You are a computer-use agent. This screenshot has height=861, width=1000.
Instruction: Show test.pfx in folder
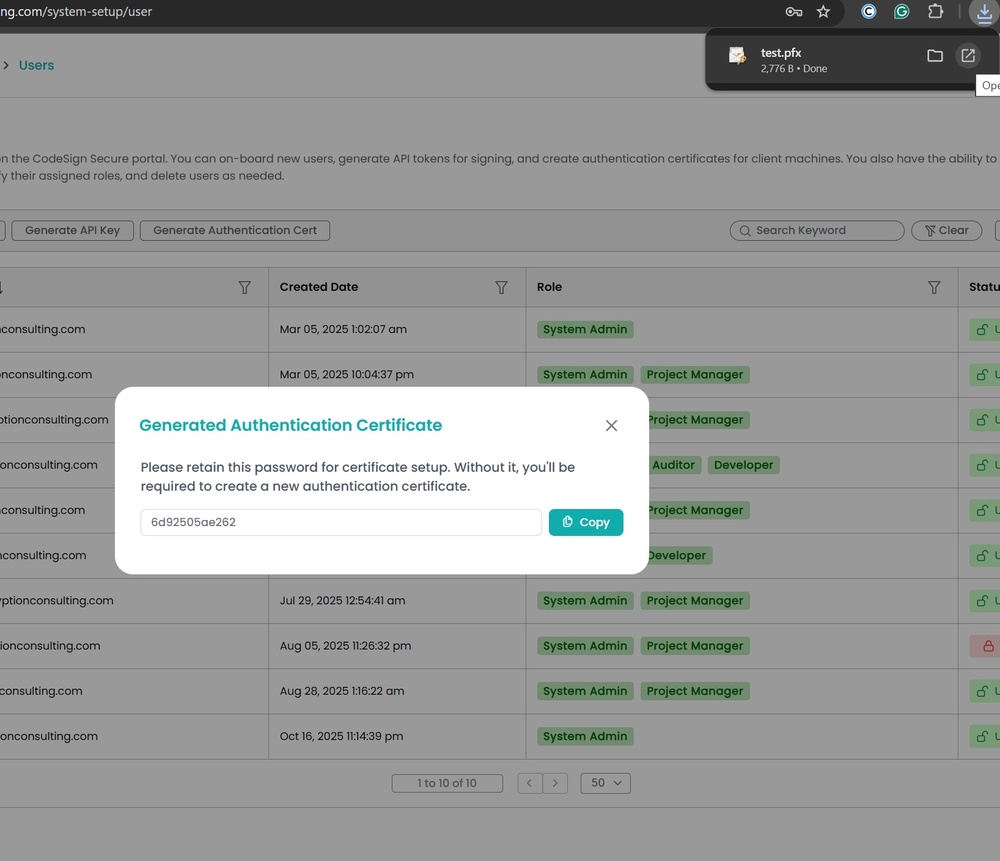pos(934,56)
